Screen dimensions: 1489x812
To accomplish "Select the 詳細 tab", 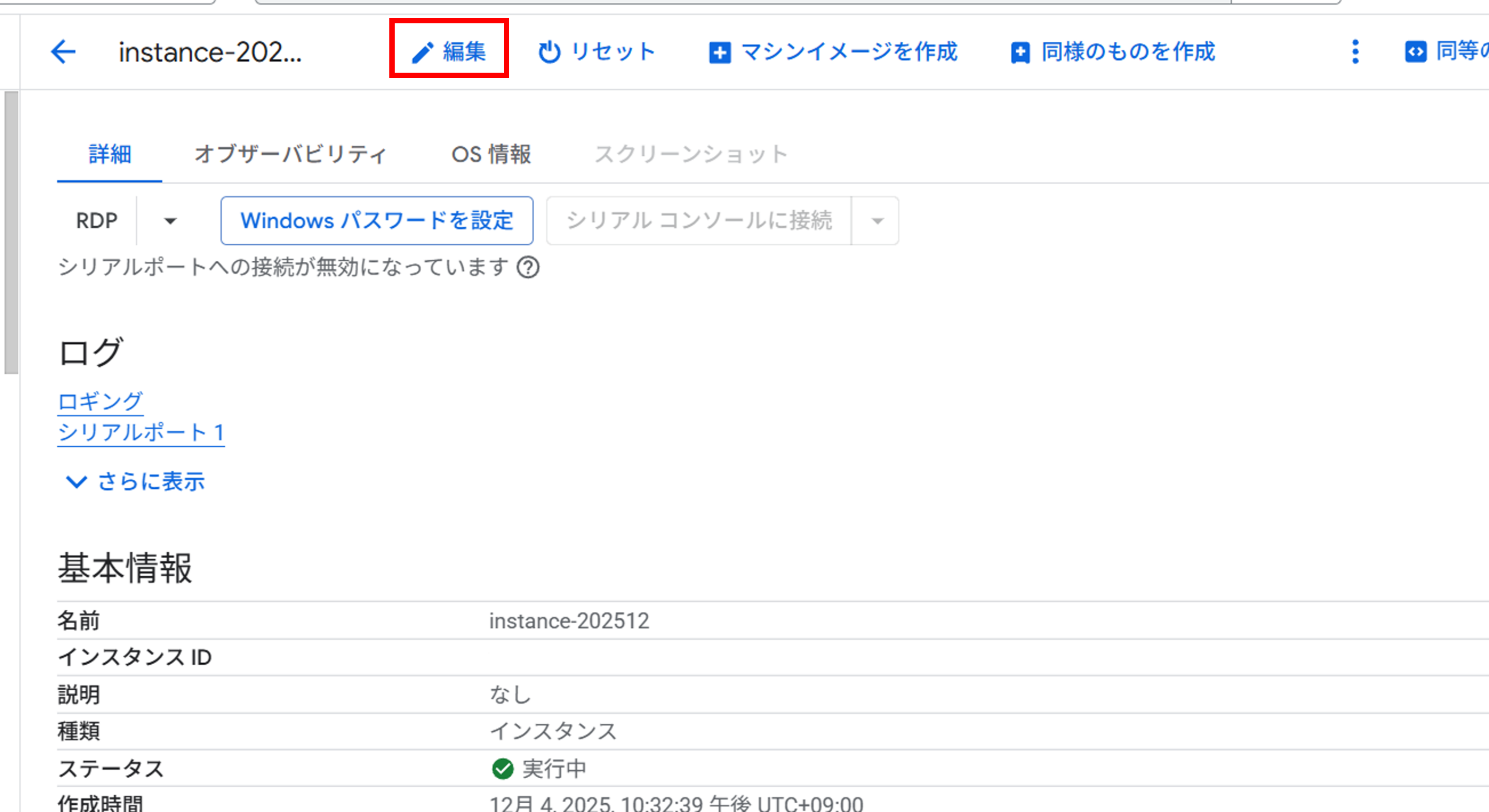I will click(x=110, y=154).
